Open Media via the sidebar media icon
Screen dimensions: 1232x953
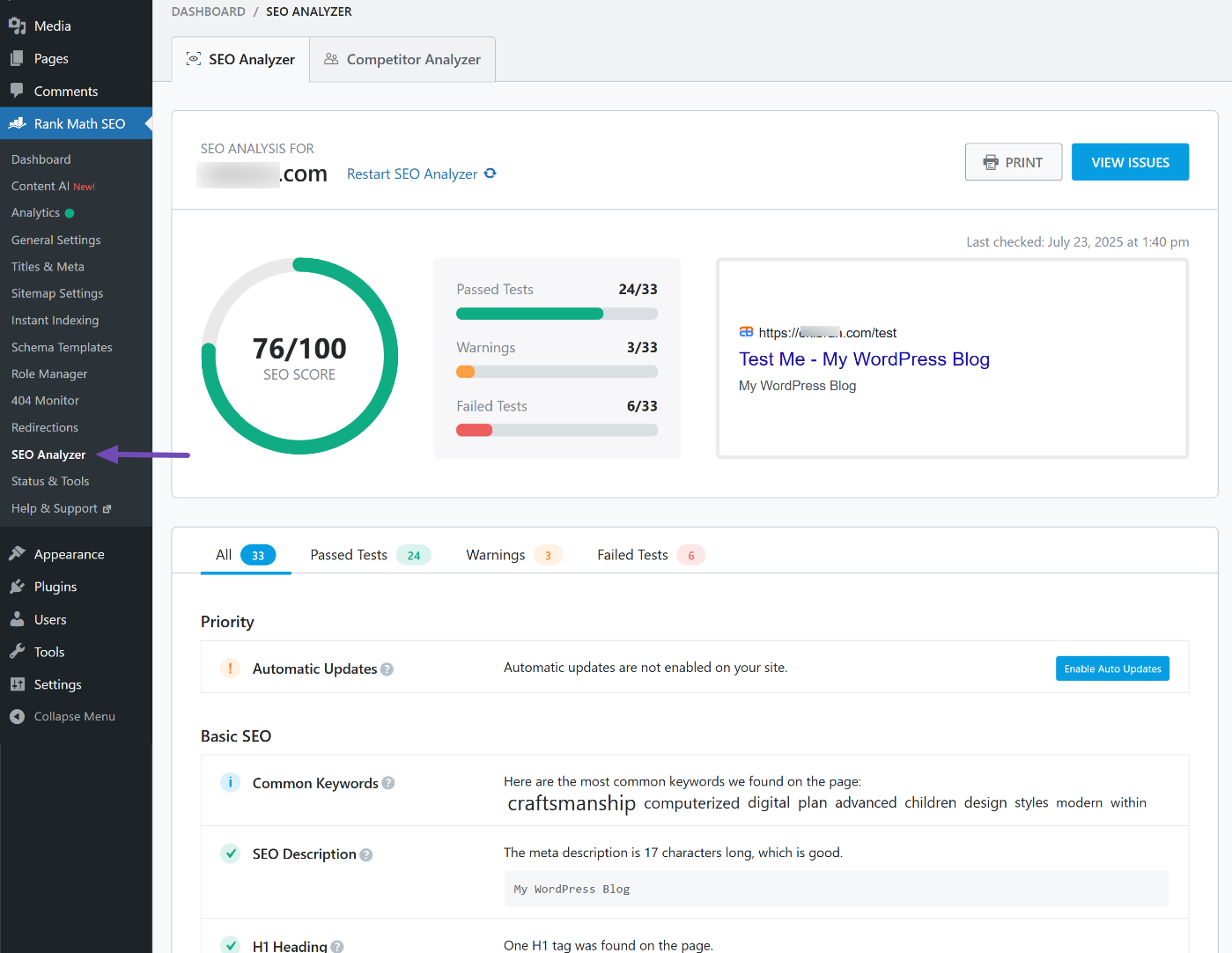pos(17,26)
